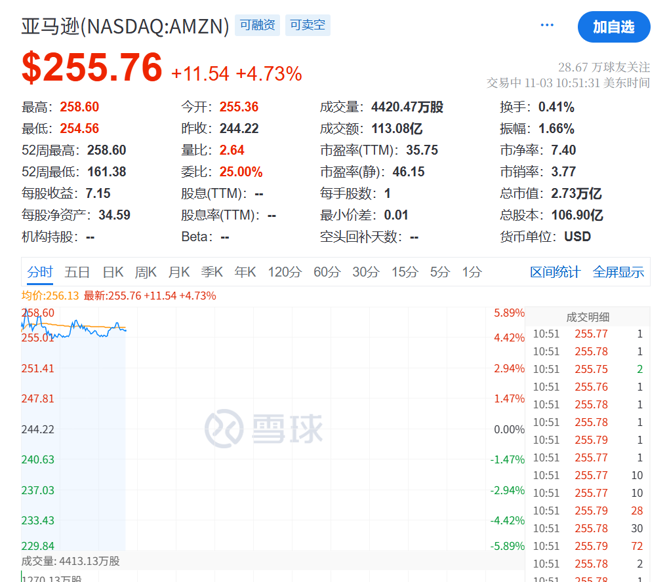Switch to the 120分 interval
The image size is (667, 582).
(284, 272)
